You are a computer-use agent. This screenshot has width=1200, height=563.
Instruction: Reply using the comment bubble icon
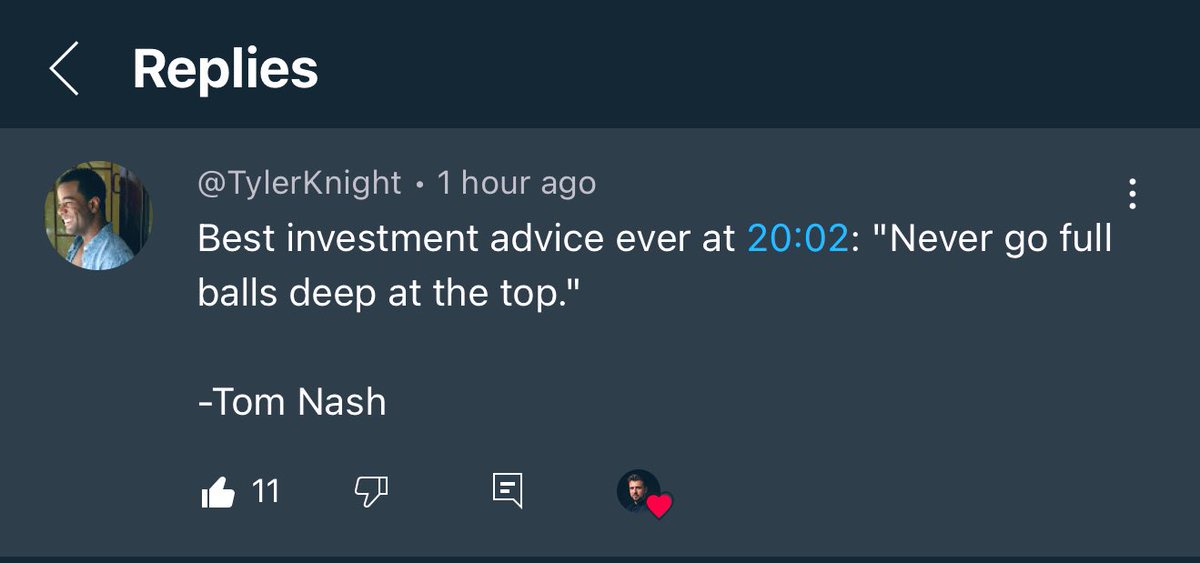508,491
